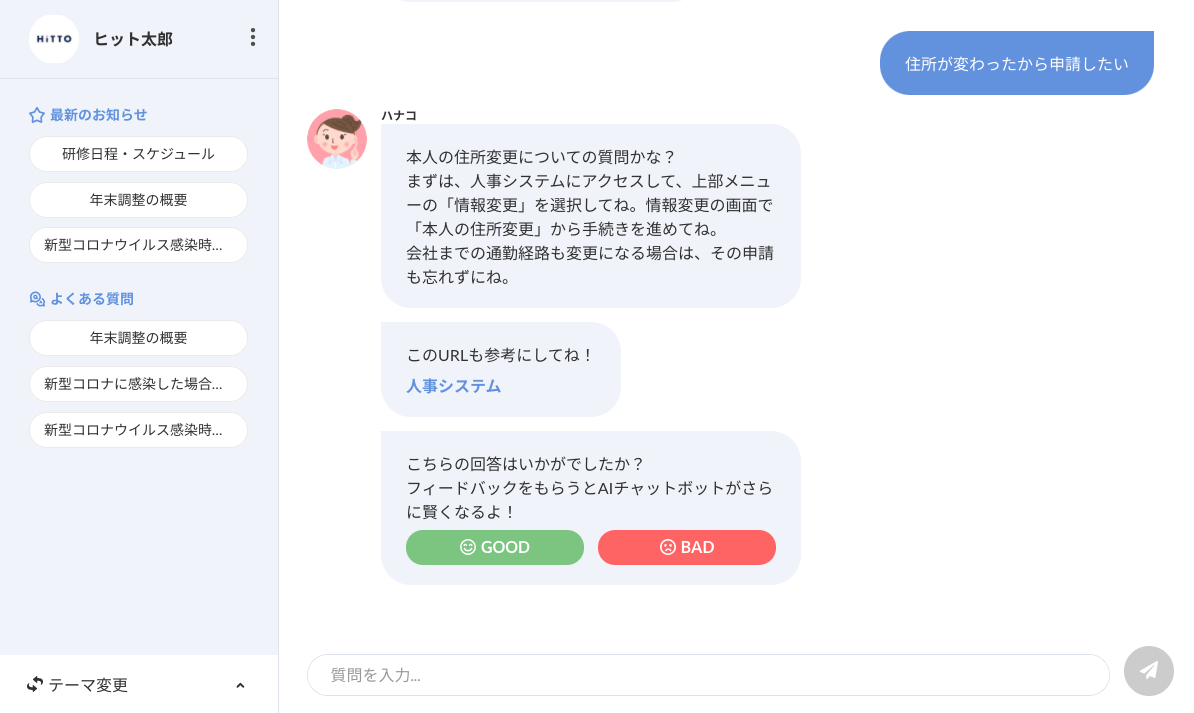Click the star icon beside 最新のお知らせ
This screenshot has height=713, width=1194.
coord(37,115)
